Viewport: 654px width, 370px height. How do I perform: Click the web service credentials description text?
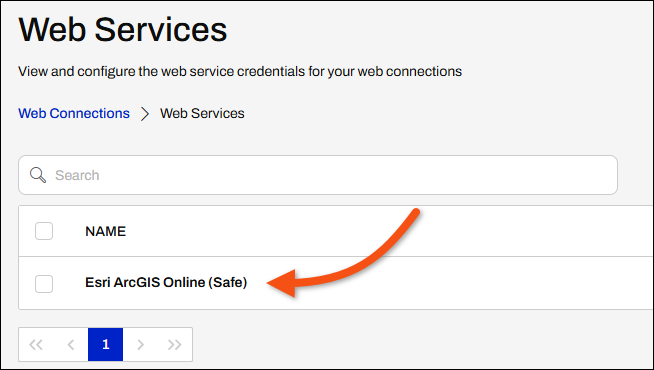(x=240, y=71)
